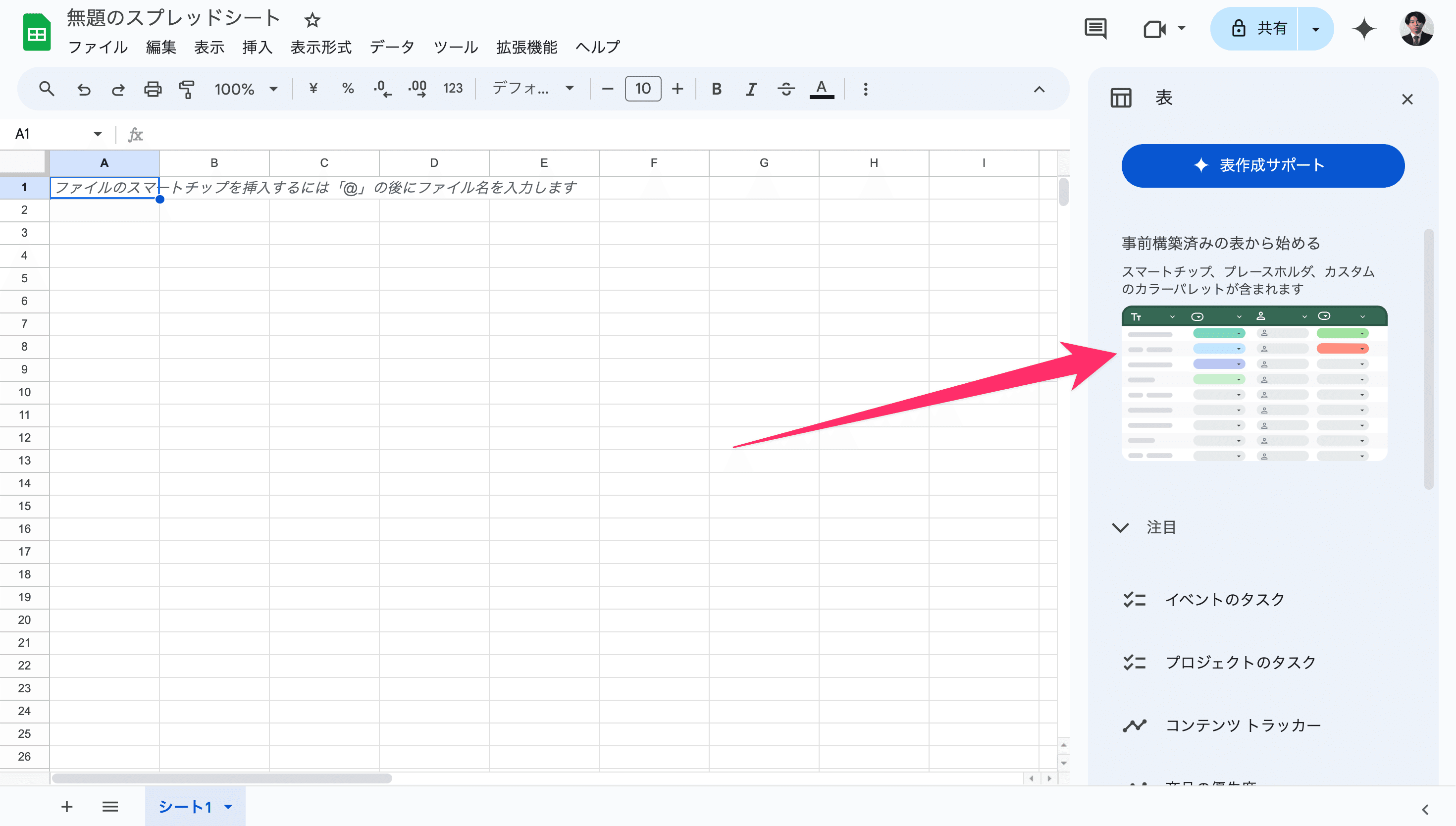Click the undo arrow icon
The height and width of the screenshot is (826, 1456).
coord(83,89)
